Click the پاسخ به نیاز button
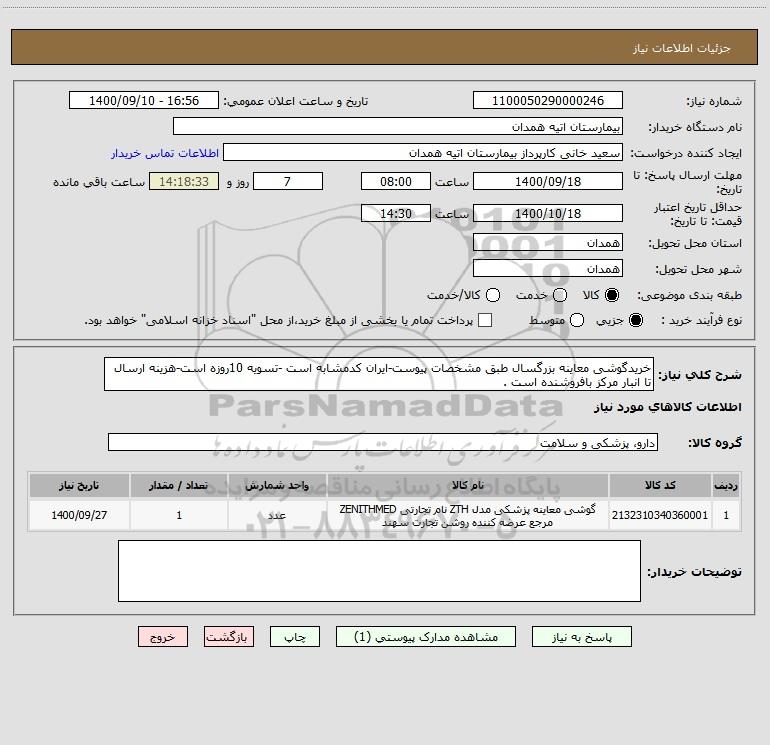The image size is (770, 745). pos(582,636)
